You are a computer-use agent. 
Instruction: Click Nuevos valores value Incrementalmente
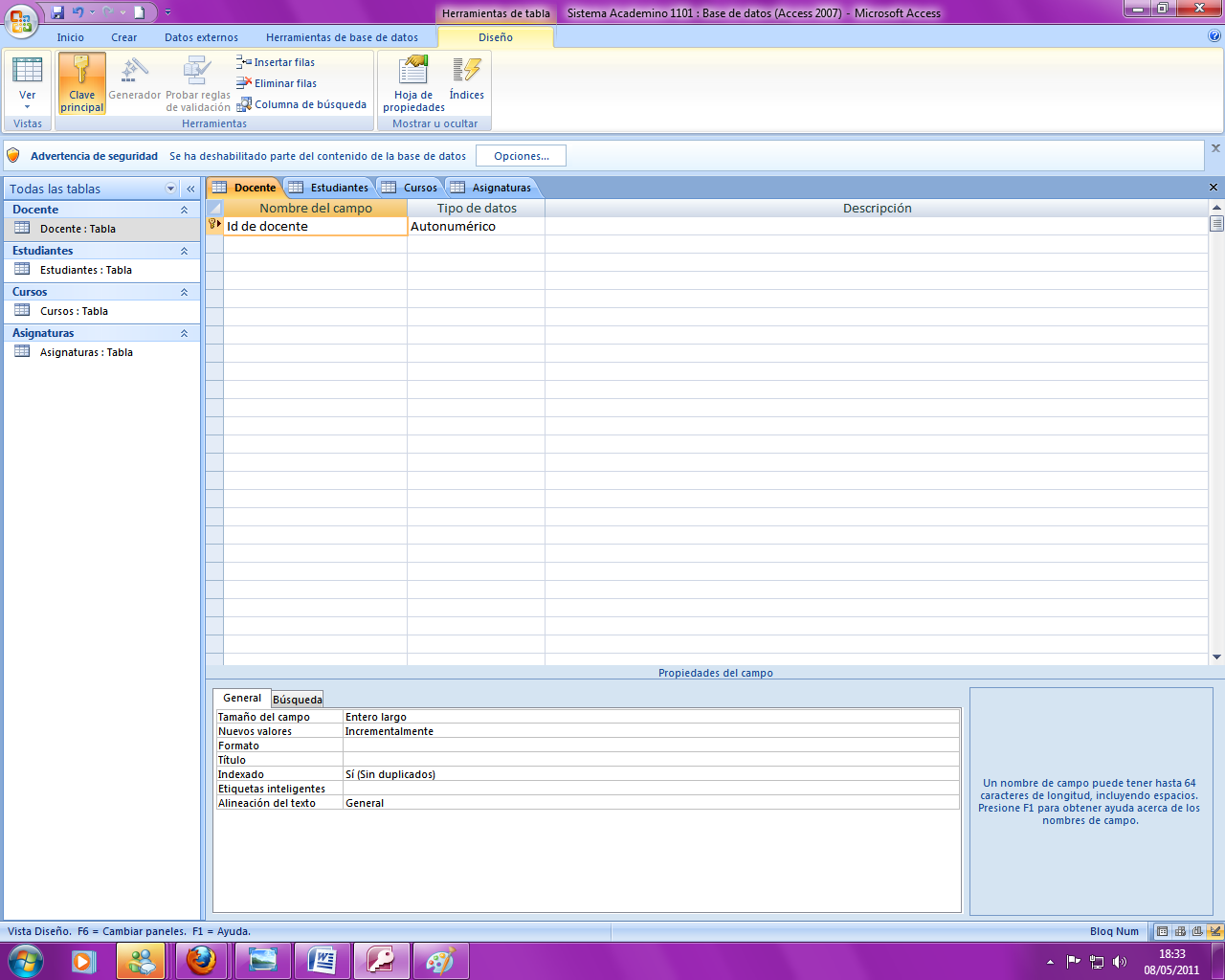[x=651, y=731]
